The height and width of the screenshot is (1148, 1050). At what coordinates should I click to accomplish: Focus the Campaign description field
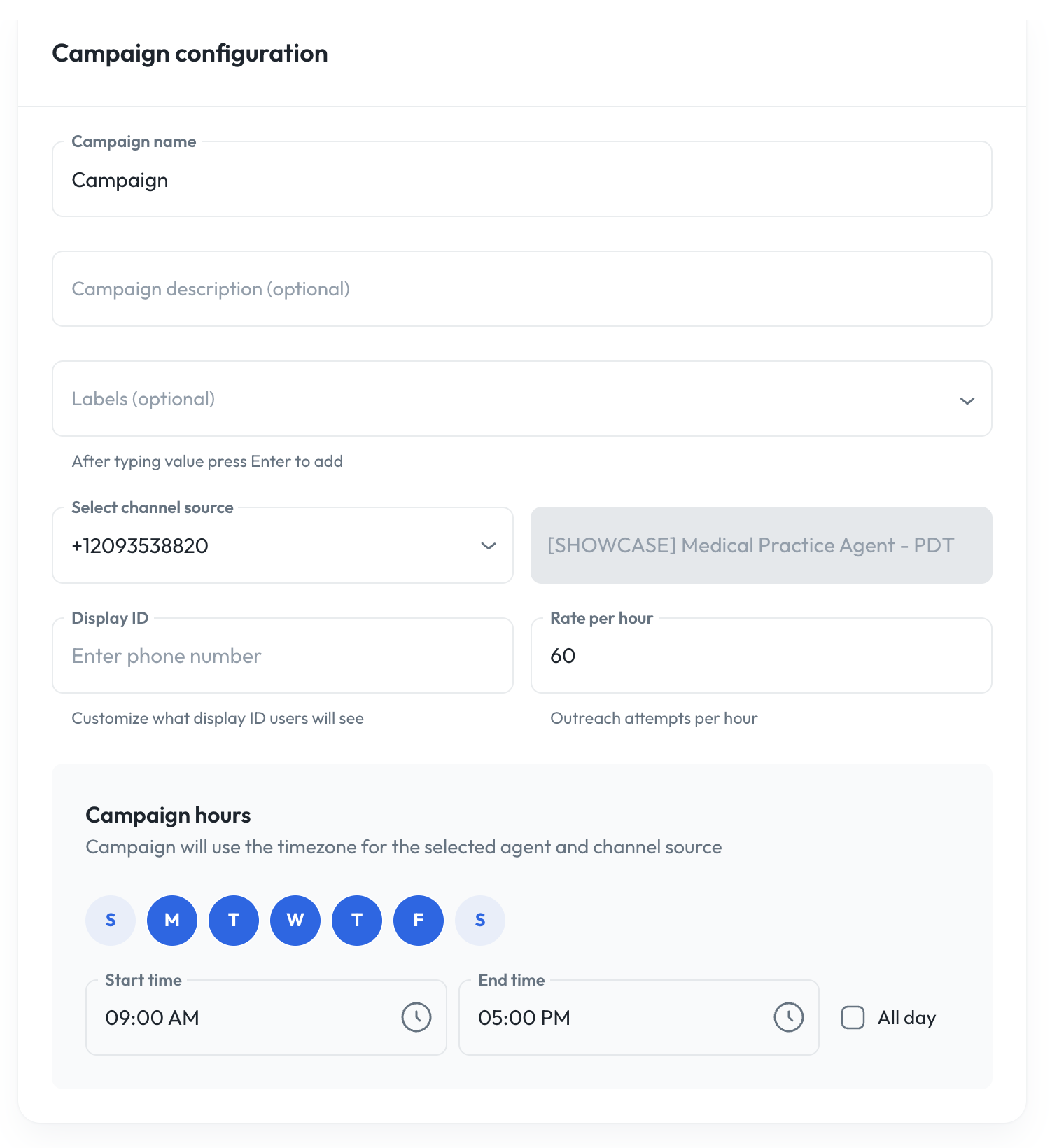(x=522, y=289)
